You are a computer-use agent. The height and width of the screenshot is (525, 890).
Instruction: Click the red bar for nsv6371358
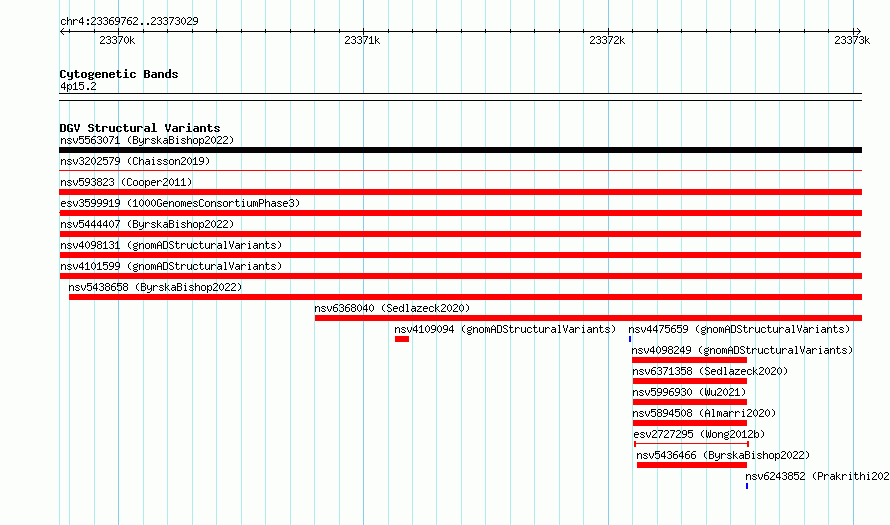click(x=690, y=381)
